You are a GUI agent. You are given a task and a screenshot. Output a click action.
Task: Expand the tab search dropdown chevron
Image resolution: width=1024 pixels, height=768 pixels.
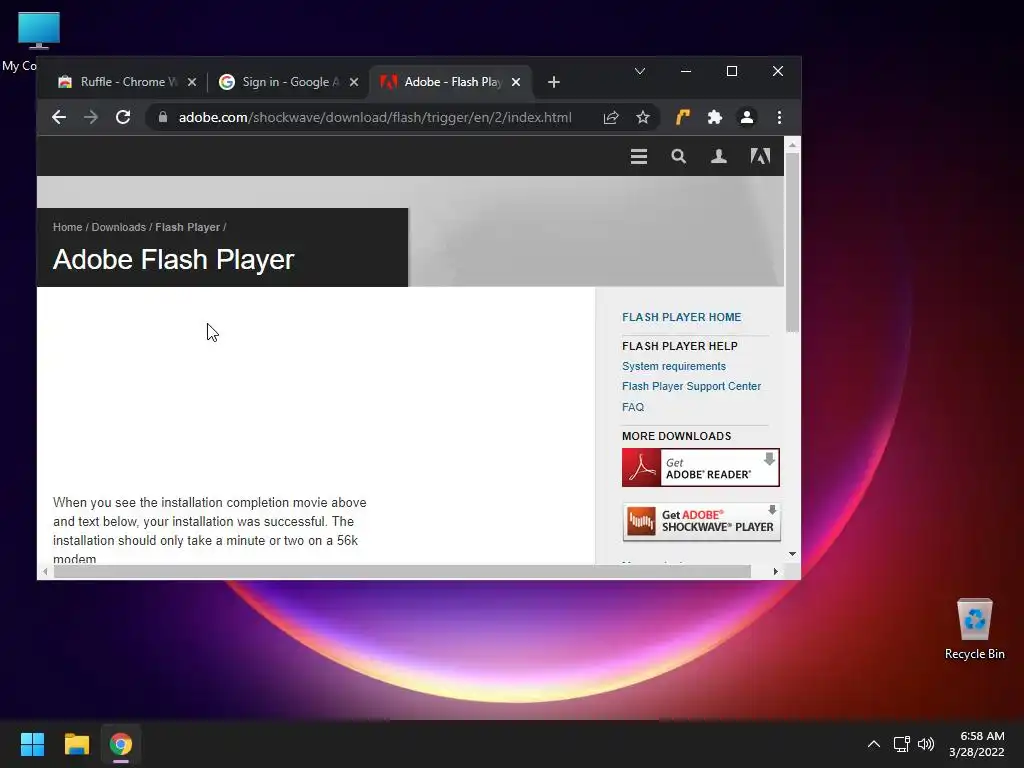640,71
